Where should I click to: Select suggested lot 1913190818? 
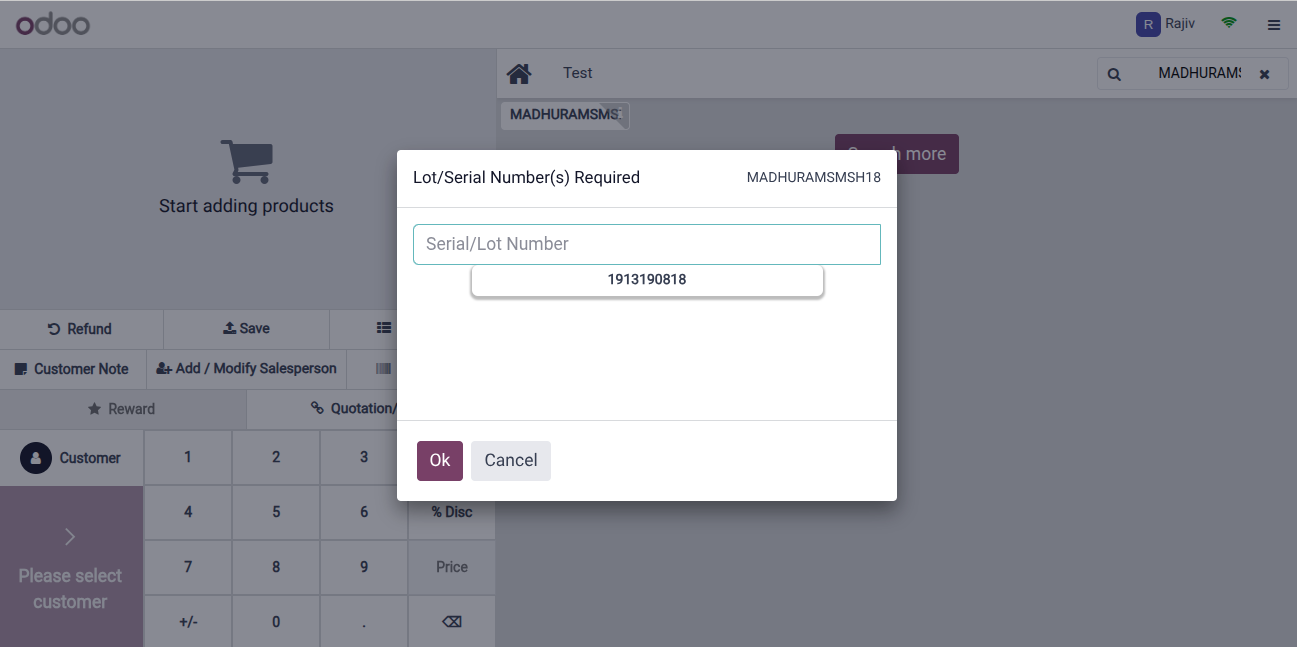click(x=646, y=280)
